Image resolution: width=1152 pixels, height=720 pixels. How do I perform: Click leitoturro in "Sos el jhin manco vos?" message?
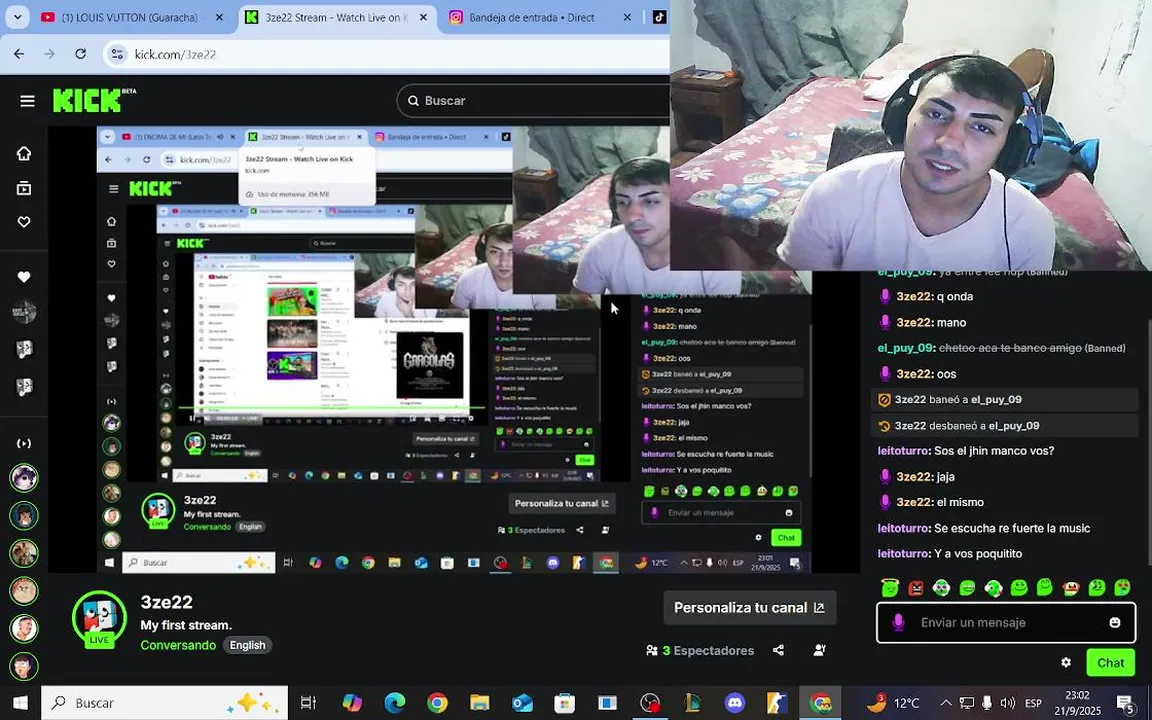coord(904,450)
